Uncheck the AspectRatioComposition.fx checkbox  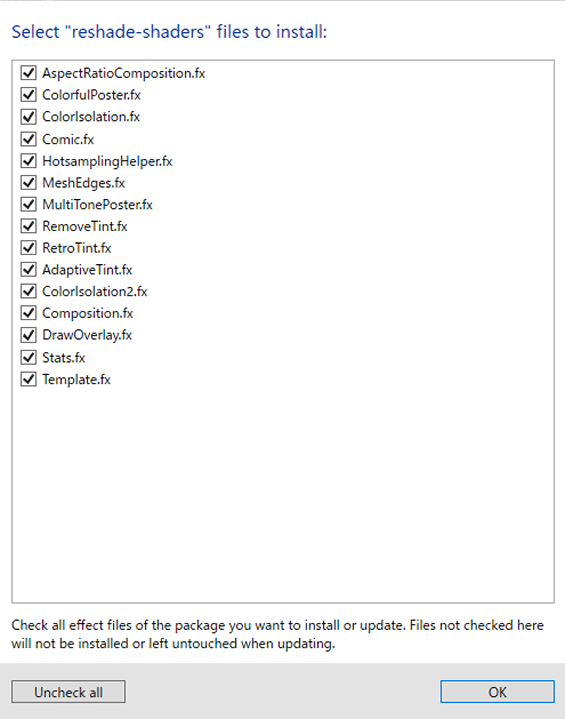(28, 73)
